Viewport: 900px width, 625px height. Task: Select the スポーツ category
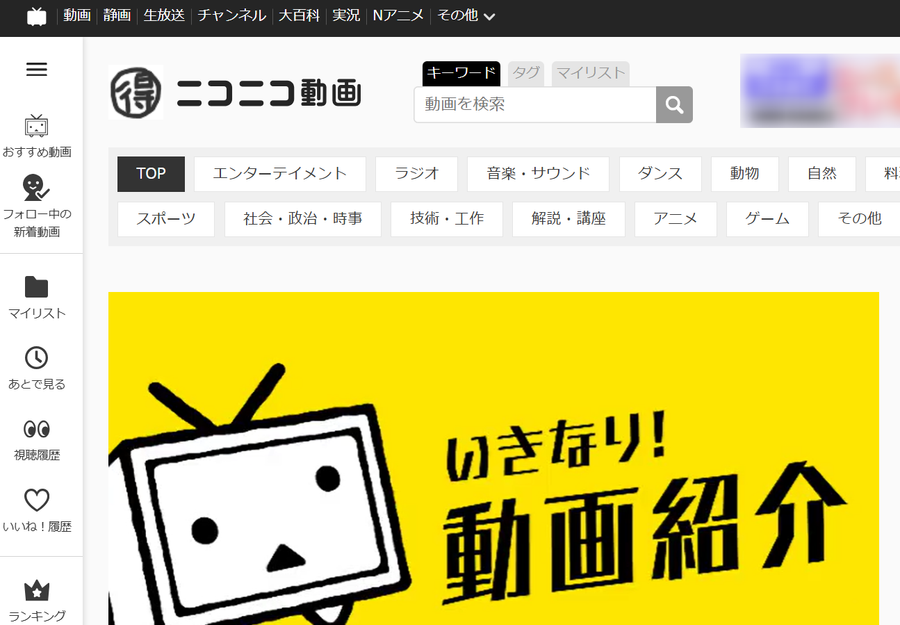(x=166, y=219)
